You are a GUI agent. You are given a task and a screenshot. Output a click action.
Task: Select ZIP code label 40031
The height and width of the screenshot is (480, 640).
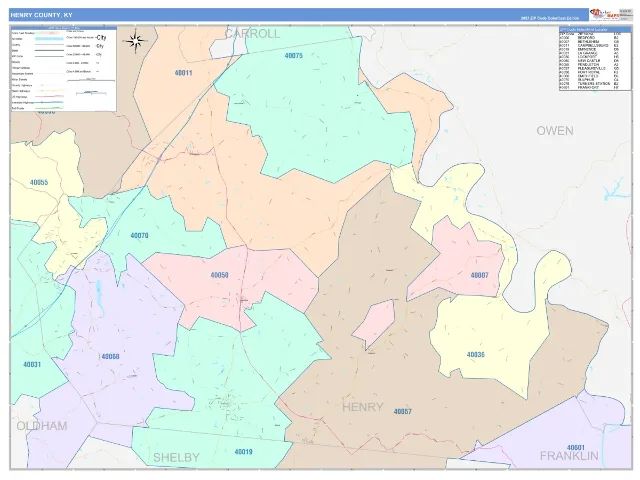click(x=32, y=364)
